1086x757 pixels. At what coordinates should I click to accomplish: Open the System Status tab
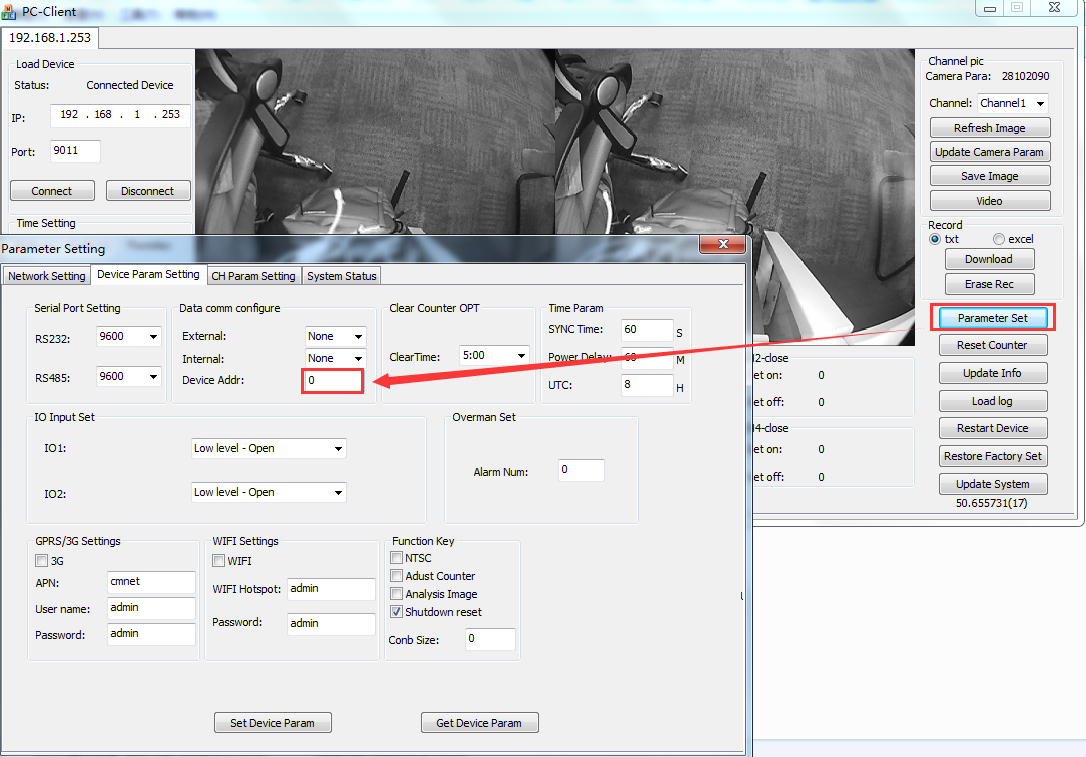(x=341, y=276)
